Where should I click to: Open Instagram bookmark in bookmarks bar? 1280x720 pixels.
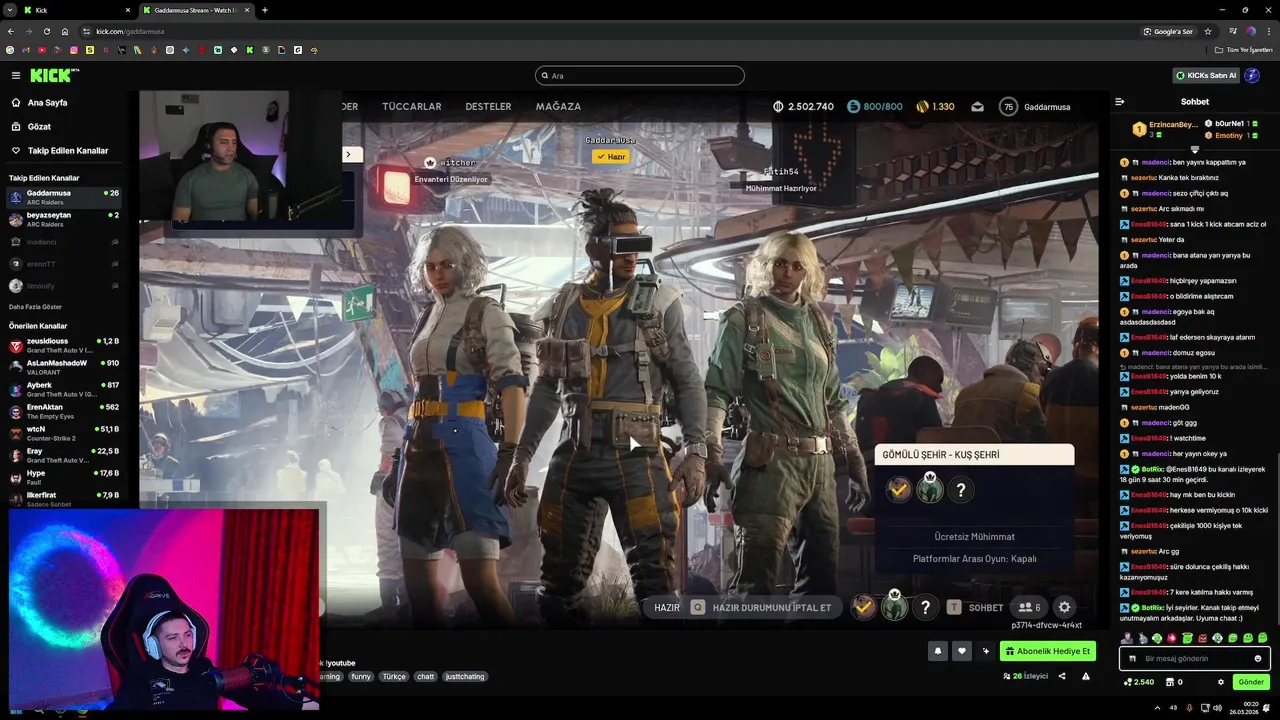tap(74, 50)
